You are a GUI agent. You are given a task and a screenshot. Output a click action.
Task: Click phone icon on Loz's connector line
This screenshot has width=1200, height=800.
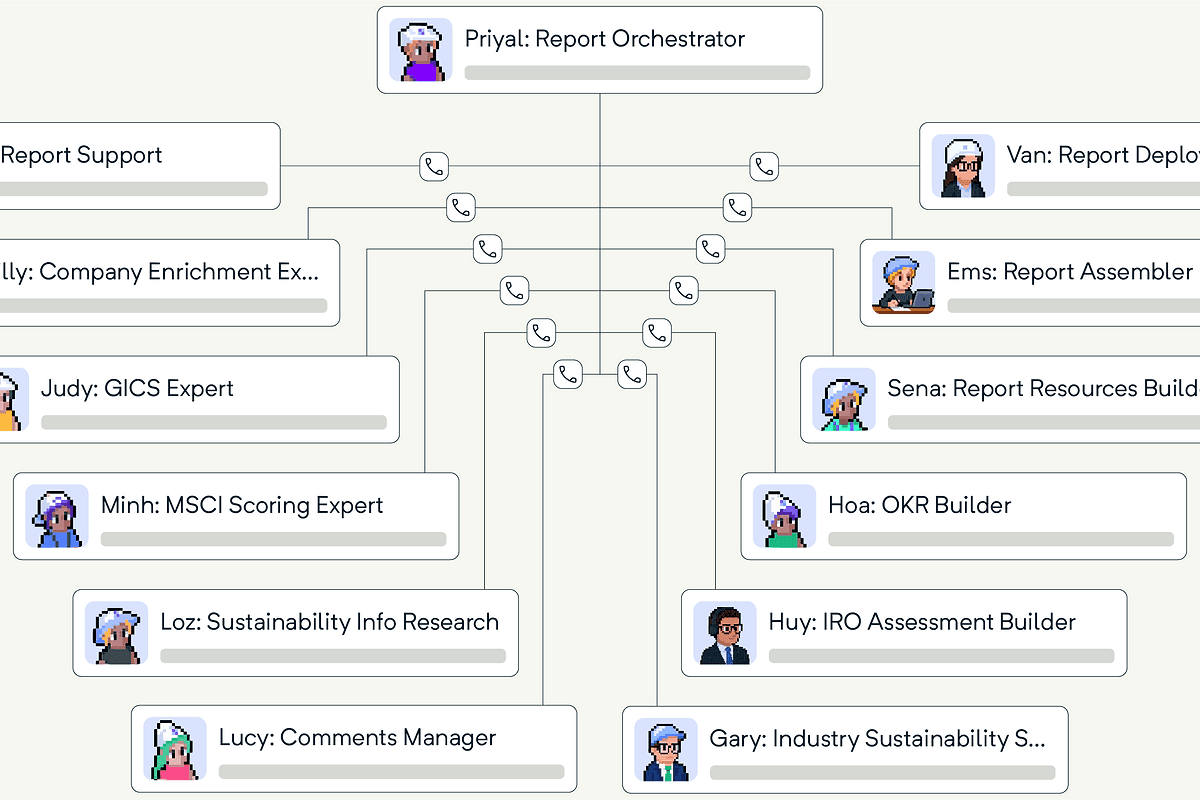(x=542, y=333)
